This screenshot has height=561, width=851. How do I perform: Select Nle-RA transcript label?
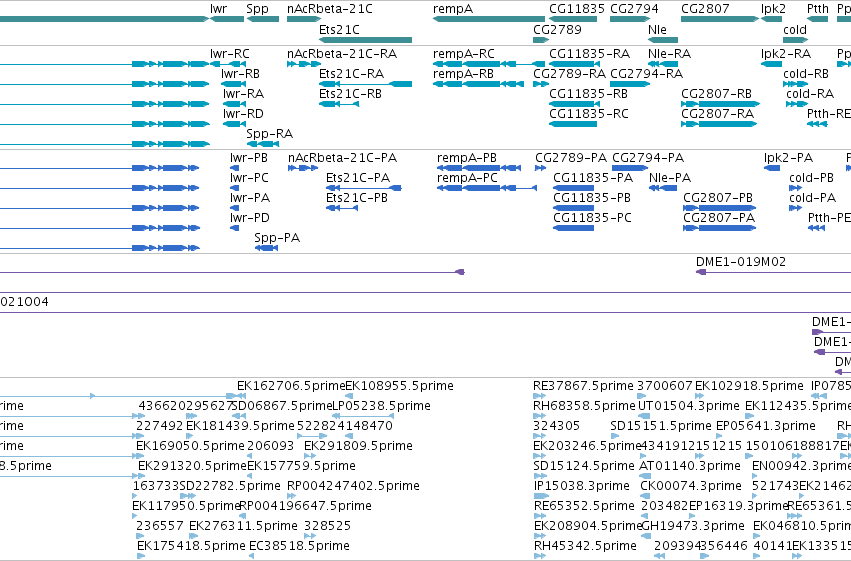(670, 53)
